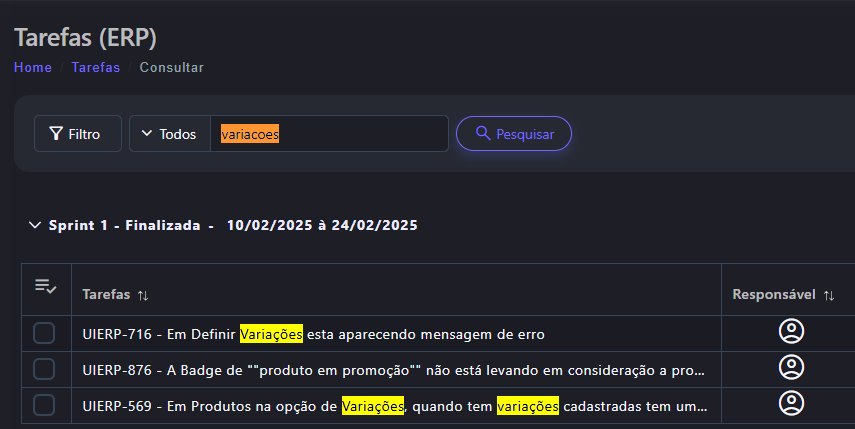Click the select-all checklist icon in table header
This screenshot has height=429, width=855.
(45, 287)
